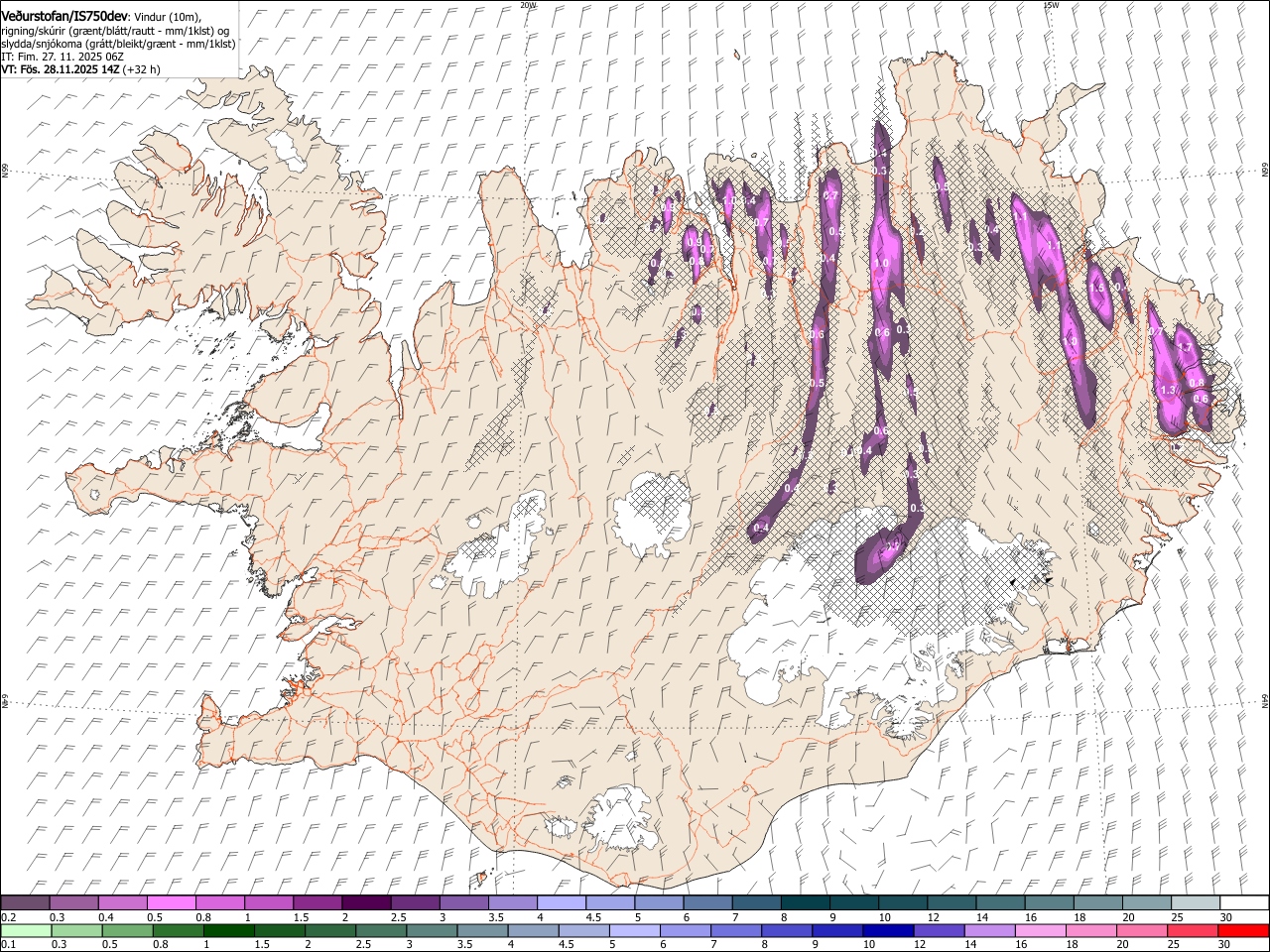Click the 20W longitude label
Screen dimensions: 1270x952
coord(528,5)
